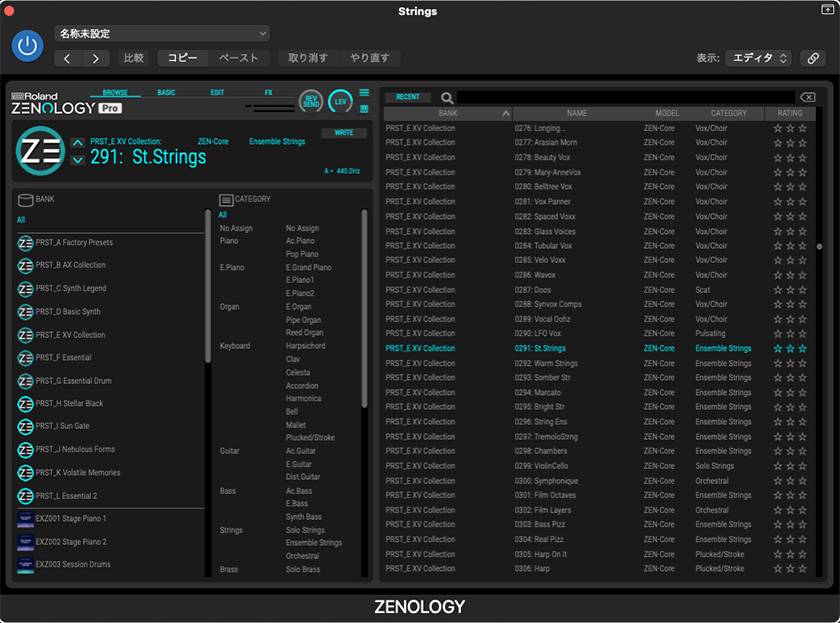Go to next preset with right arrow
Viewport: 840px width, 623px height.
(x=95, y=58)
